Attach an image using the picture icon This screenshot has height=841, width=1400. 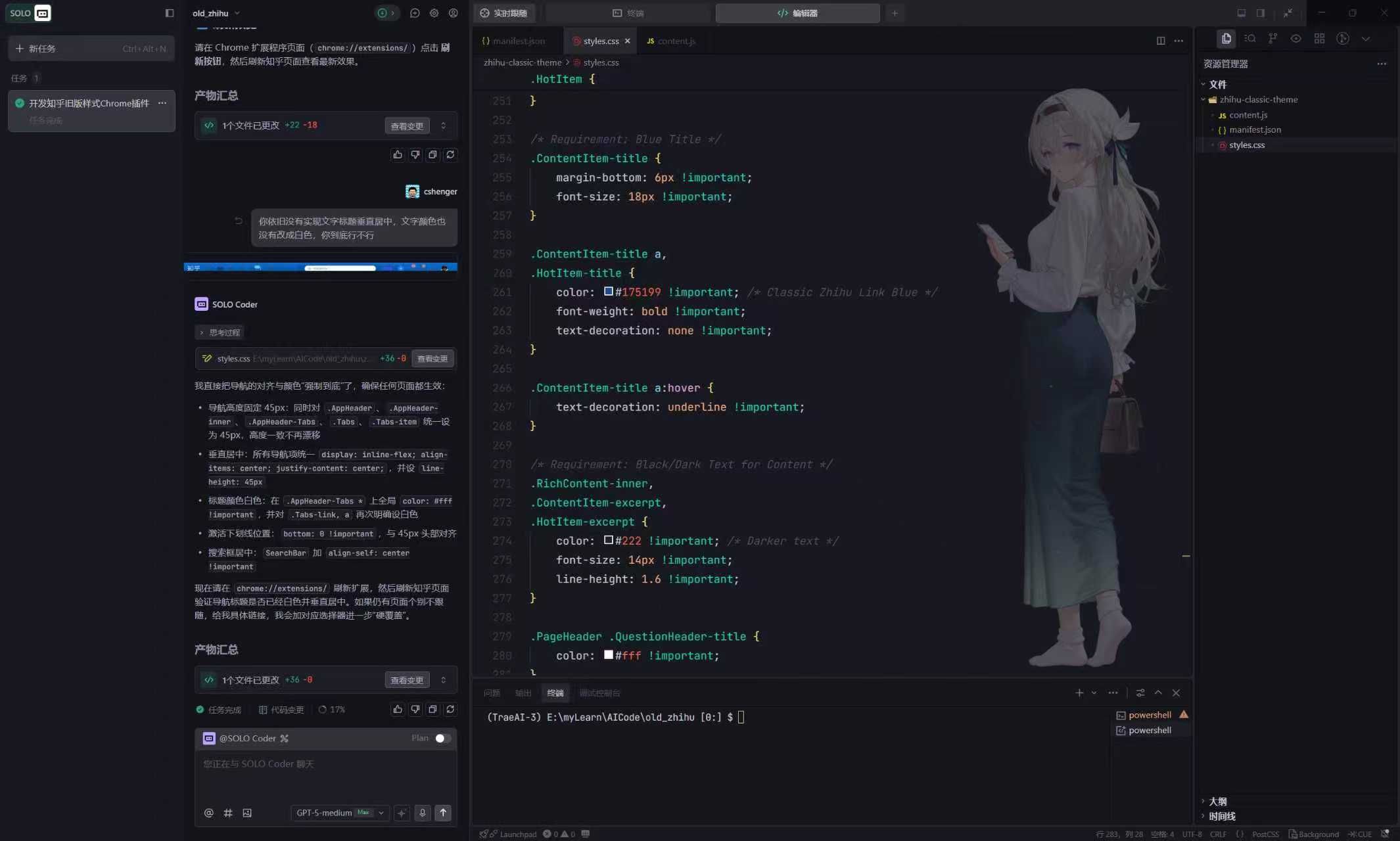(247, 813)
